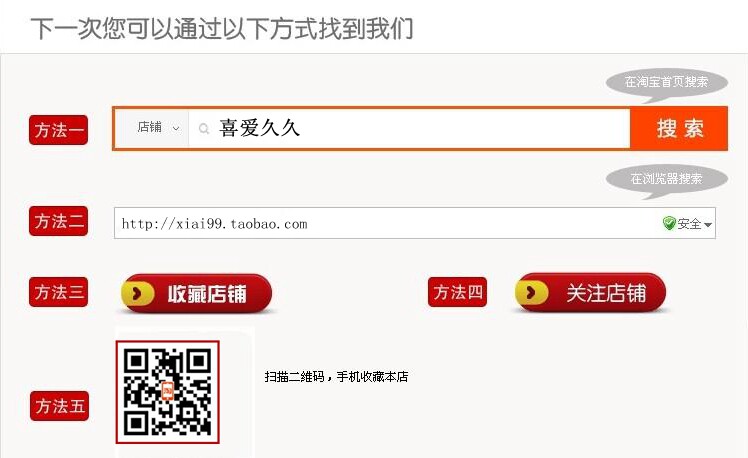Image resolution: width=748 pixels, height=458 pixels.
Task: Click the 在淘宝首页搜索 speech bubble
Action: 666,83
